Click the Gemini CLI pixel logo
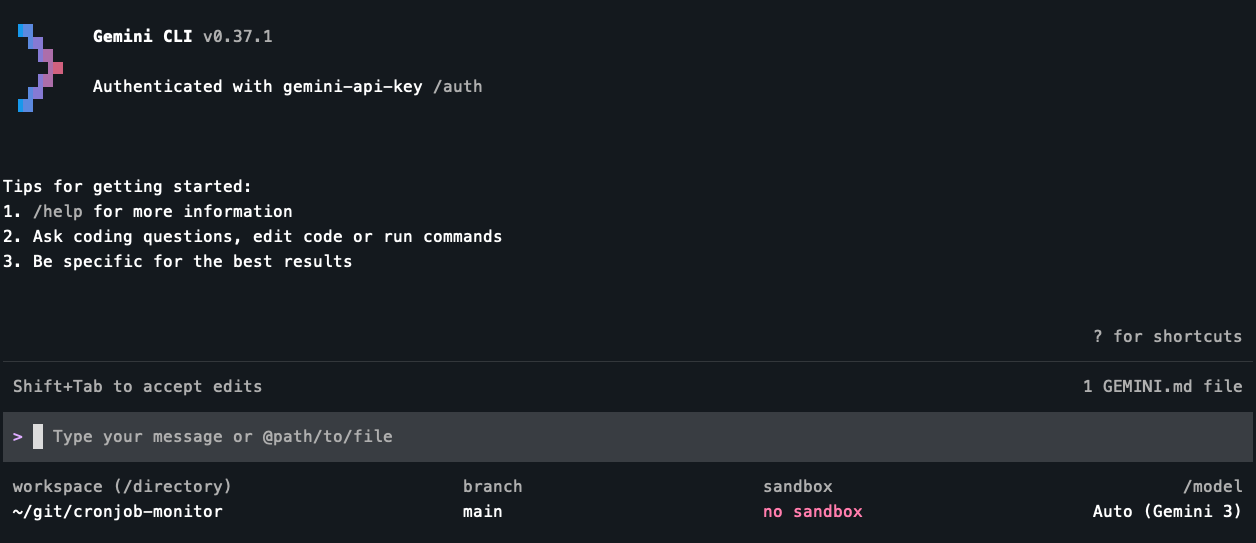1256x543 pixels. tap(40, 67)
